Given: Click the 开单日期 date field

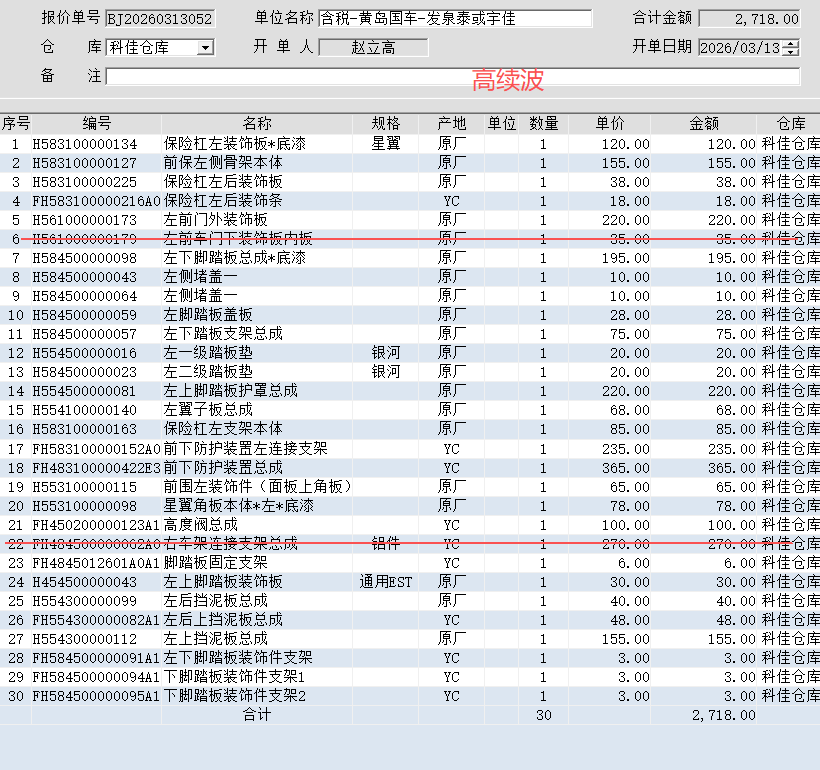Looking at the screenshot, I should (739, 48).
